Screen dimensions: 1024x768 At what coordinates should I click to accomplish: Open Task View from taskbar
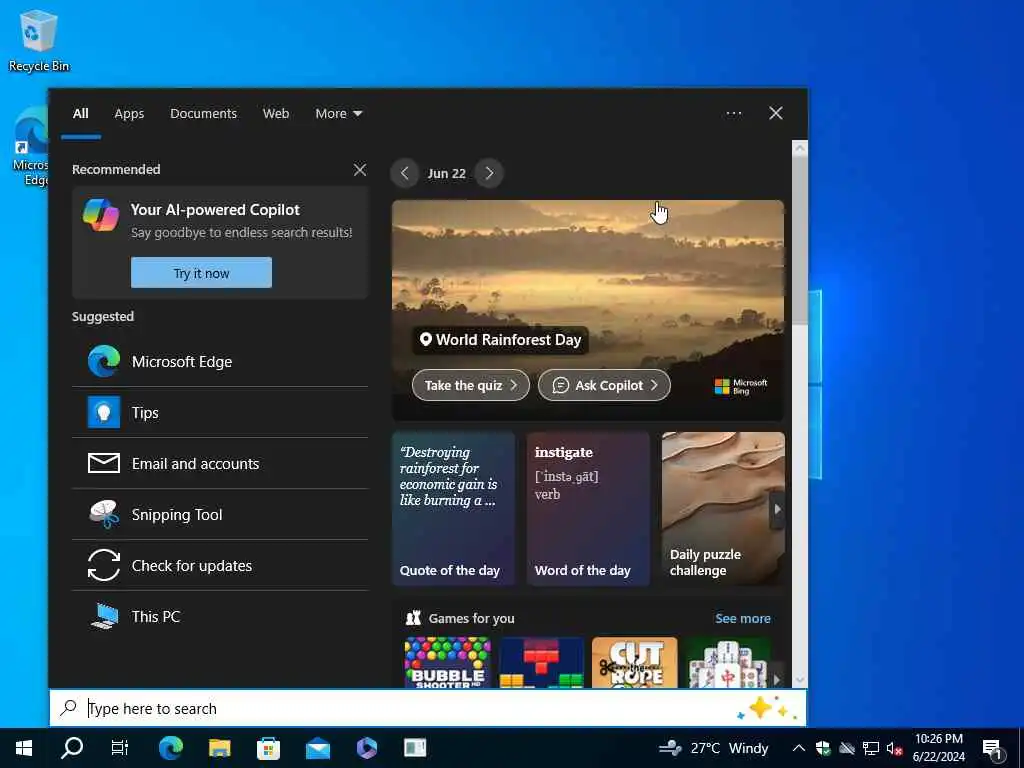(120, 748)
